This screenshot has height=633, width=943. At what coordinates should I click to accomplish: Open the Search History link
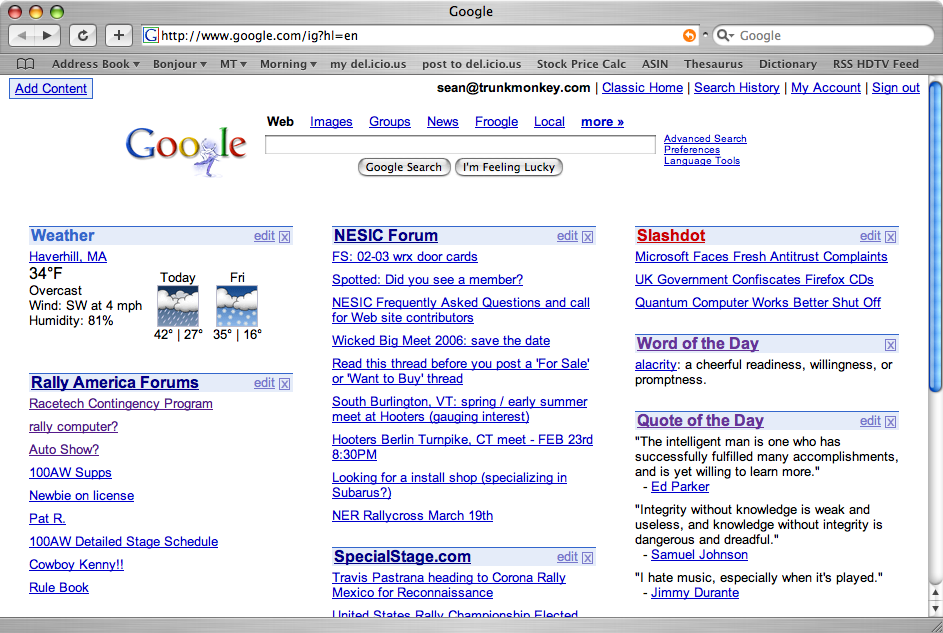[x=737, y=88]
